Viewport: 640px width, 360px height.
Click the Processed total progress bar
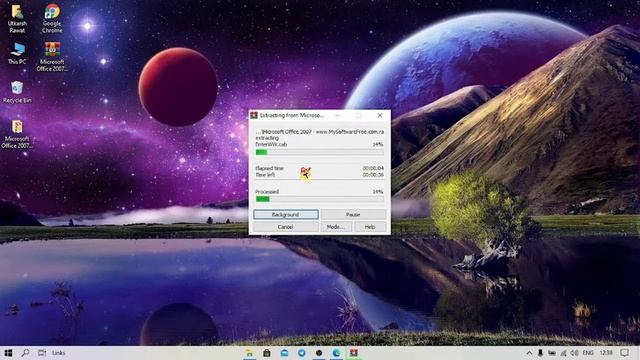320,199
